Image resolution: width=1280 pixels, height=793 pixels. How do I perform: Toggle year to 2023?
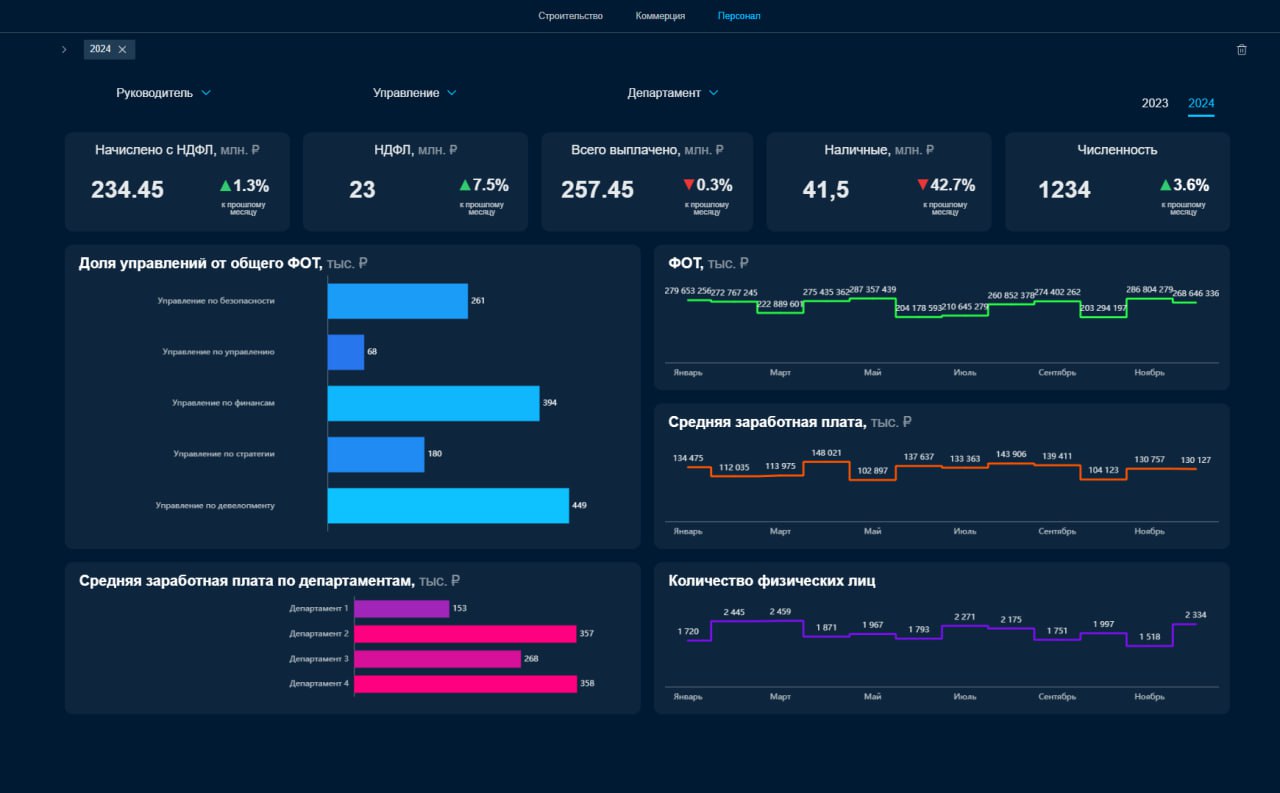coord(1155,103)
